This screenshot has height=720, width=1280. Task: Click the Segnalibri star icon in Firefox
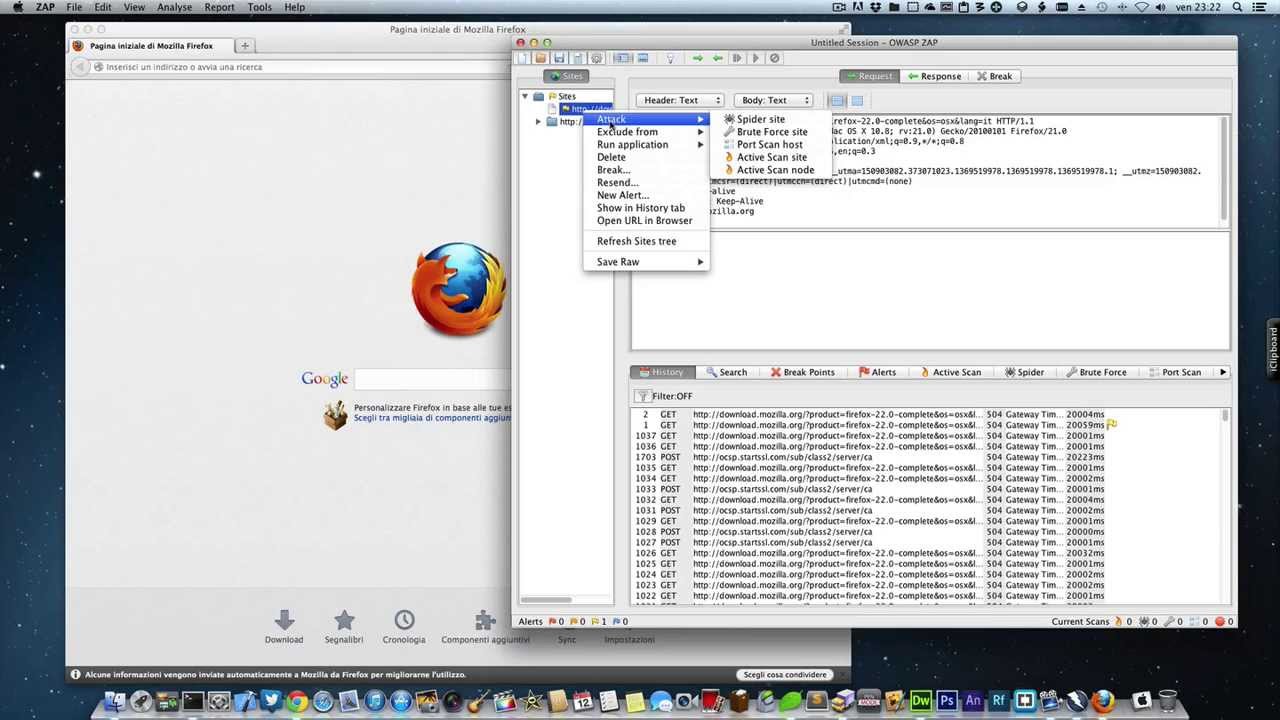(x=344, y=620)
